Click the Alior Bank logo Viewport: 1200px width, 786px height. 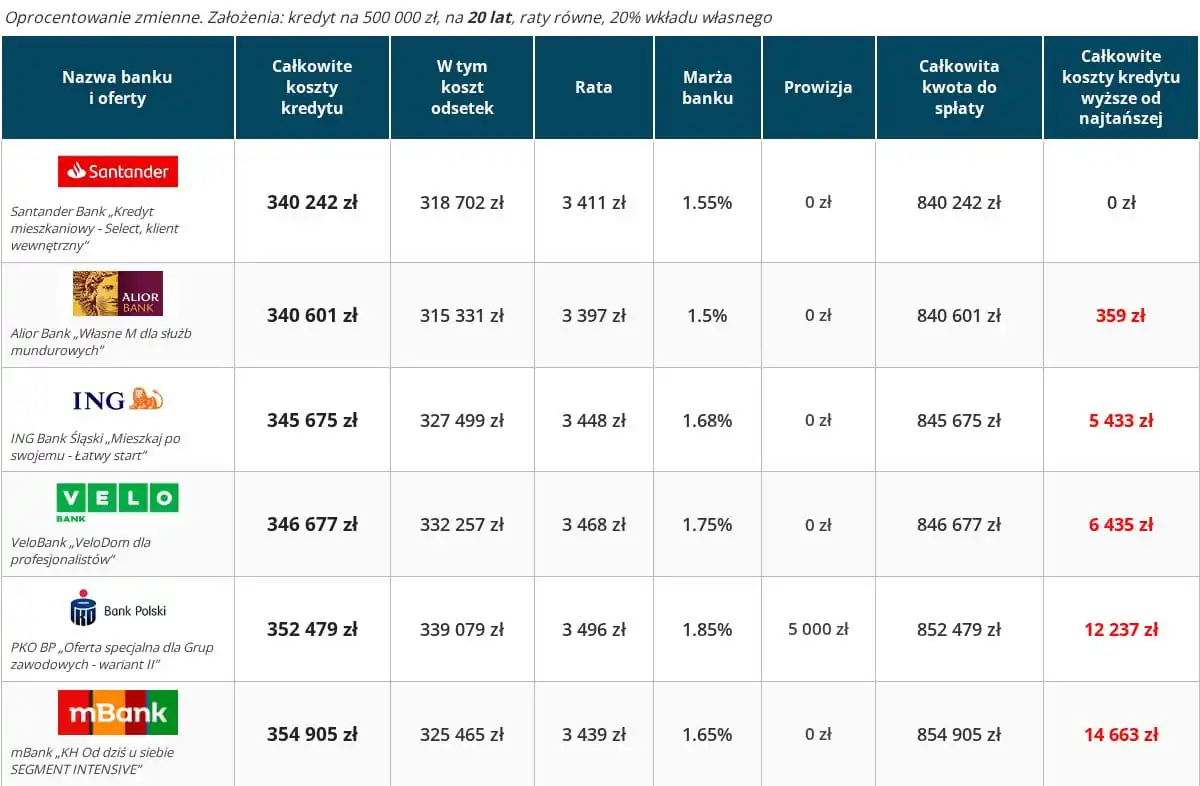pos(118,293)
